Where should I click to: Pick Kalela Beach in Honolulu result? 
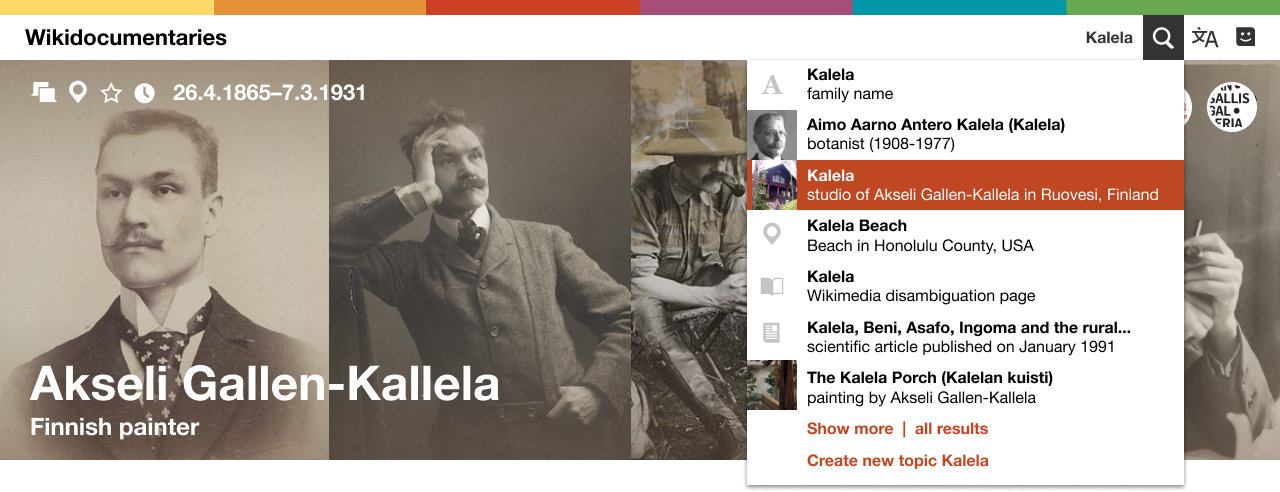[x=965, y=236]
